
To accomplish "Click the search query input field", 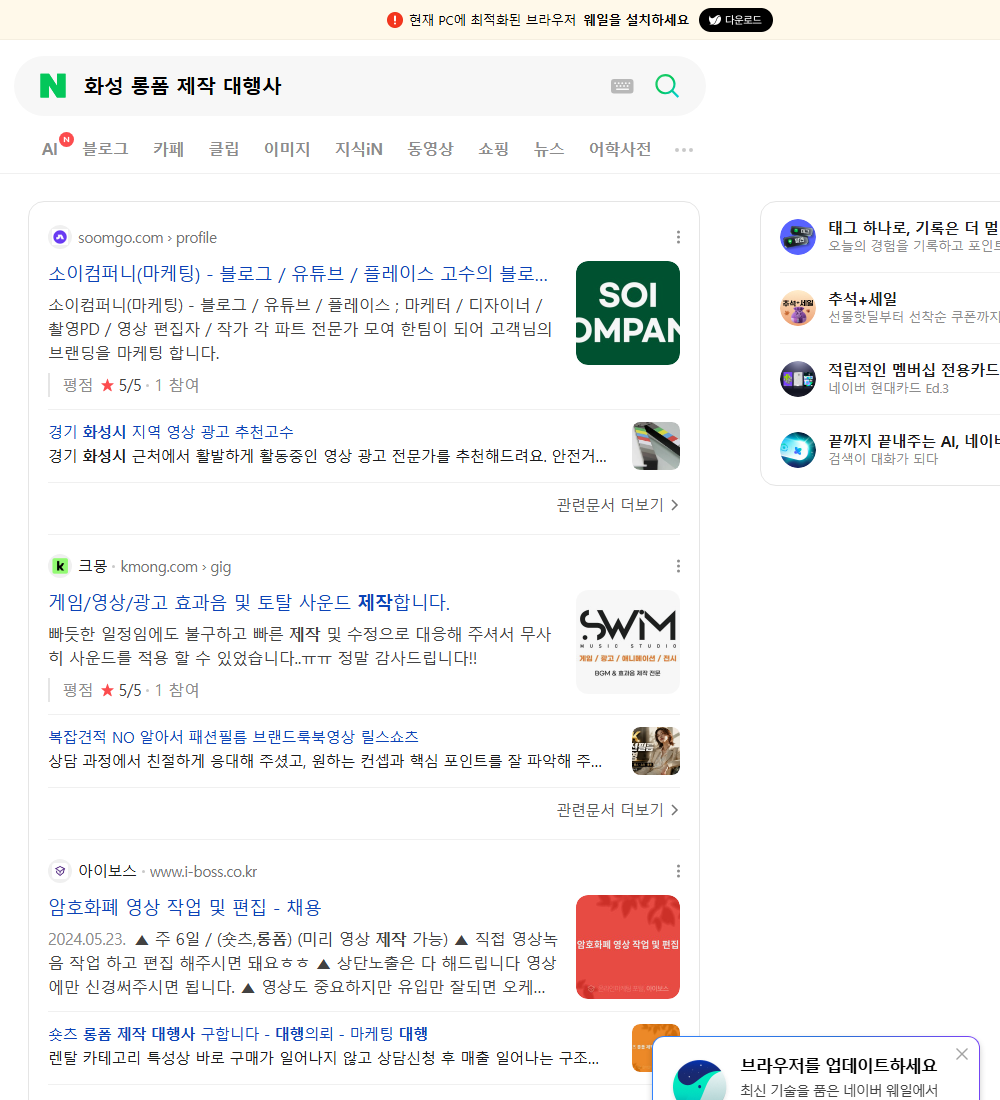I will pos(337,86).
